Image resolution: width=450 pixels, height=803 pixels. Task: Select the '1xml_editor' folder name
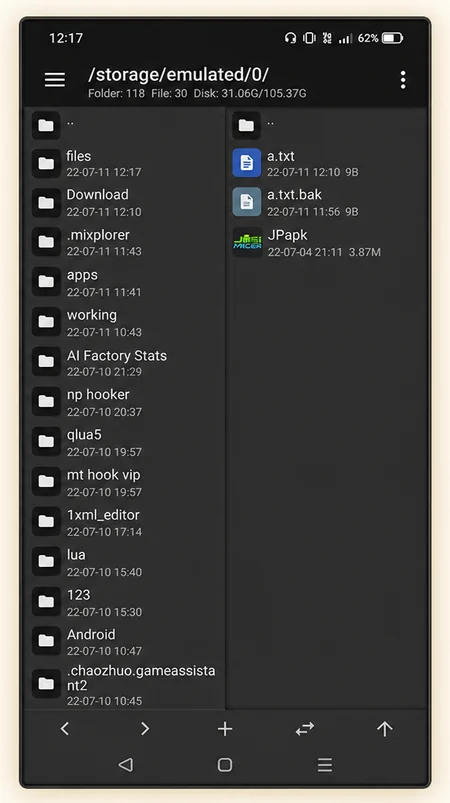click(103, 515)
